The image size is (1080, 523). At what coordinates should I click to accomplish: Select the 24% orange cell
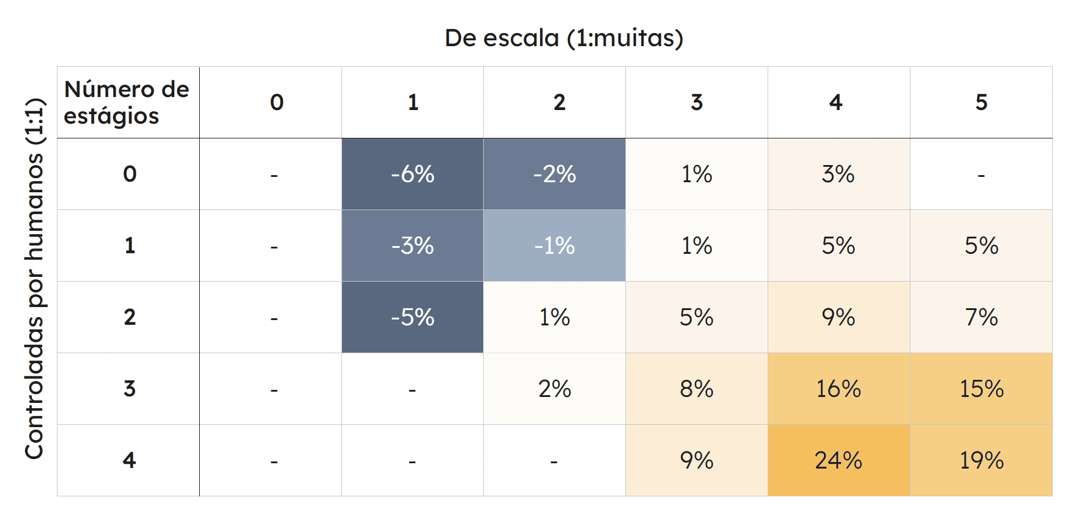click(838, 460)
